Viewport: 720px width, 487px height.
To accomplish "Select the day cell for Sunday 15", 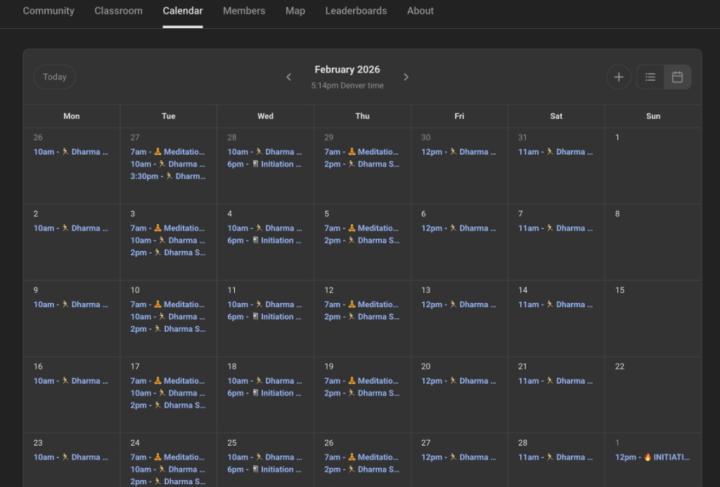I will click(653, 319).
